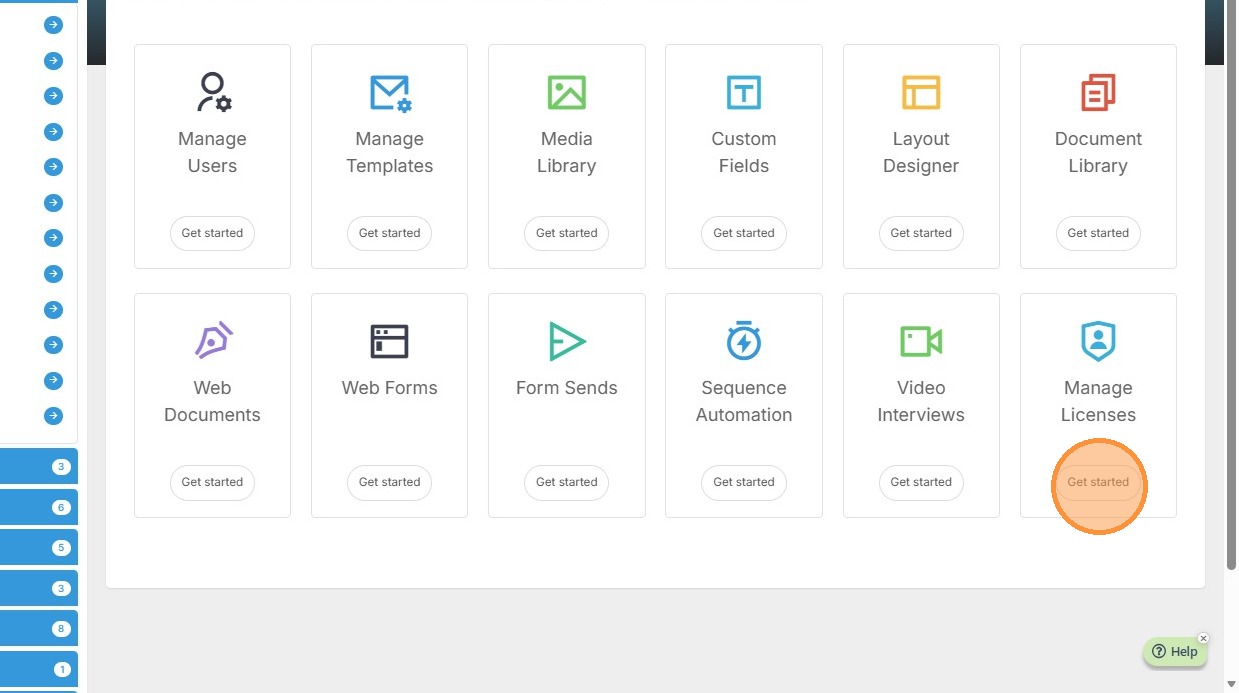The height and width of the screenshot is (693, 1239).
Task: Get started with Manage Templates
Action: tap(390, 233)
